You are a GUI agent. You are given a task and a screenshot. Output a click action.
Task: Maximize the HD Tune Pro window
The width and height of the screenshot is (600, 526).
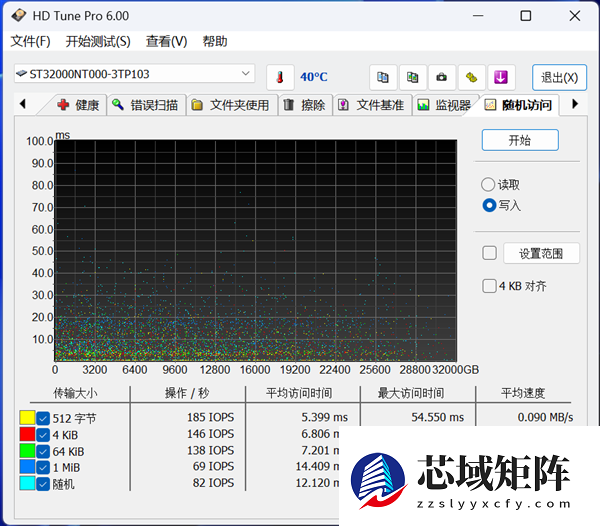[526, 16]
